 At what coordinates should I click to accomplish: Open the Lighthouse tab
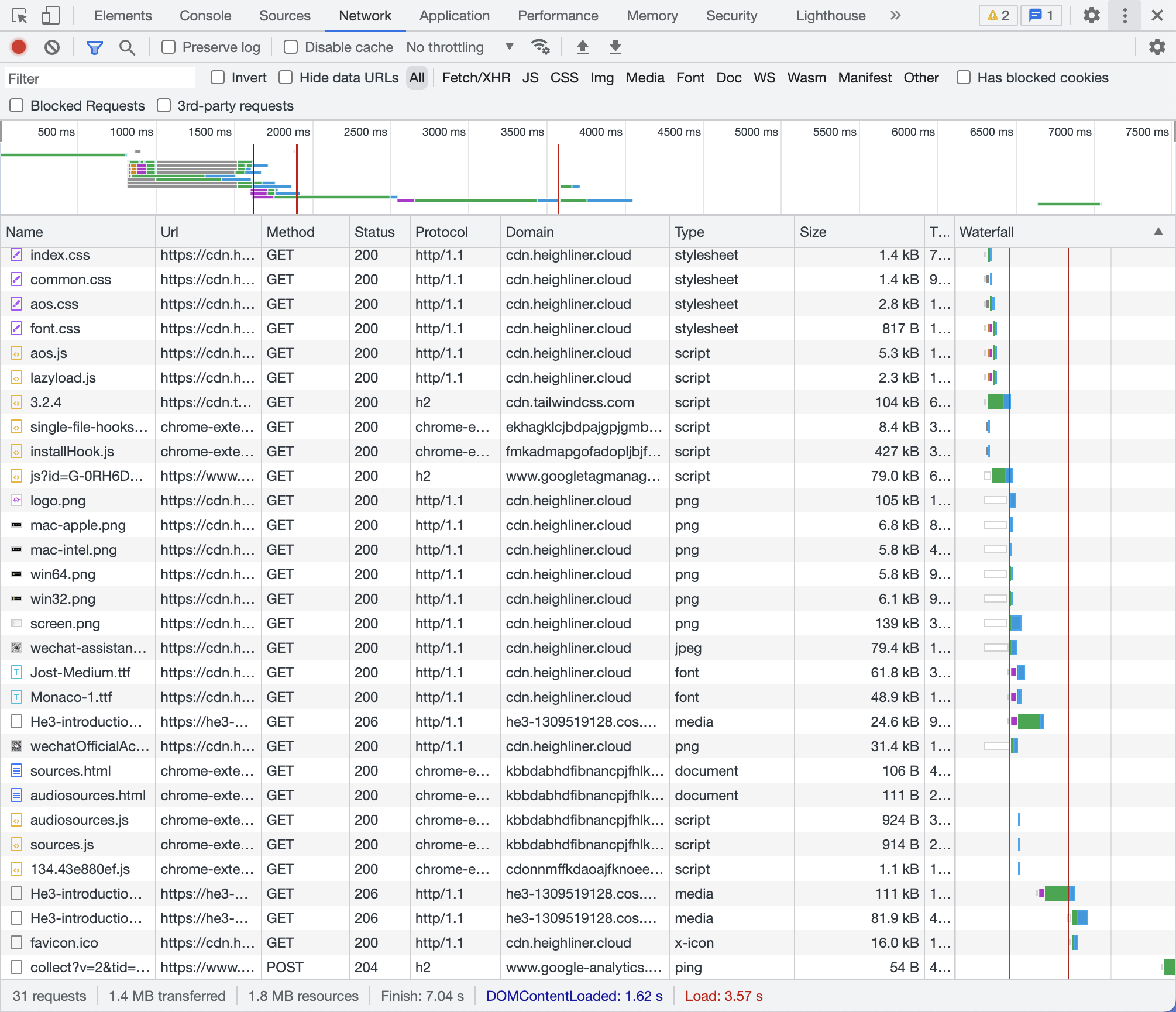830,16
